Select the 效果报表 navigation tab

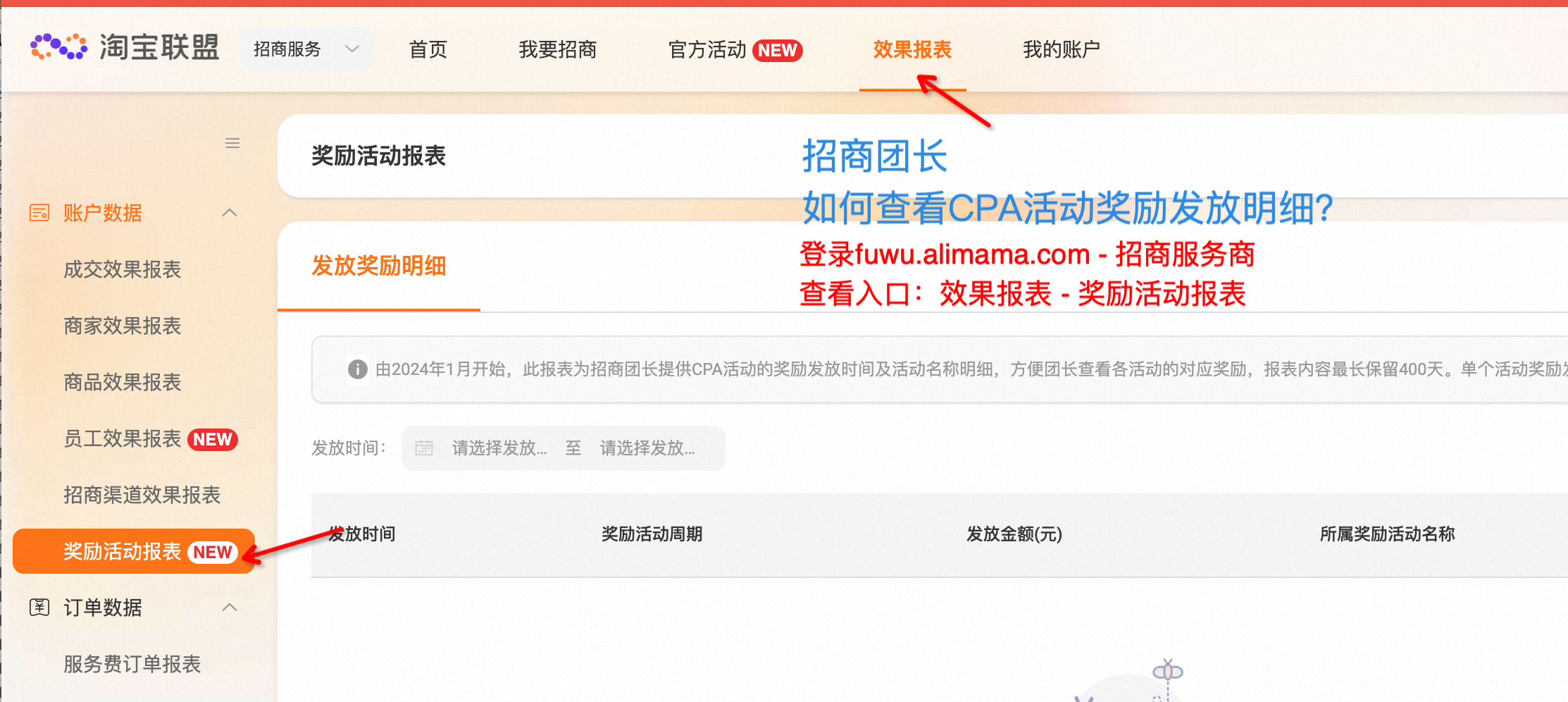[912, 49]
